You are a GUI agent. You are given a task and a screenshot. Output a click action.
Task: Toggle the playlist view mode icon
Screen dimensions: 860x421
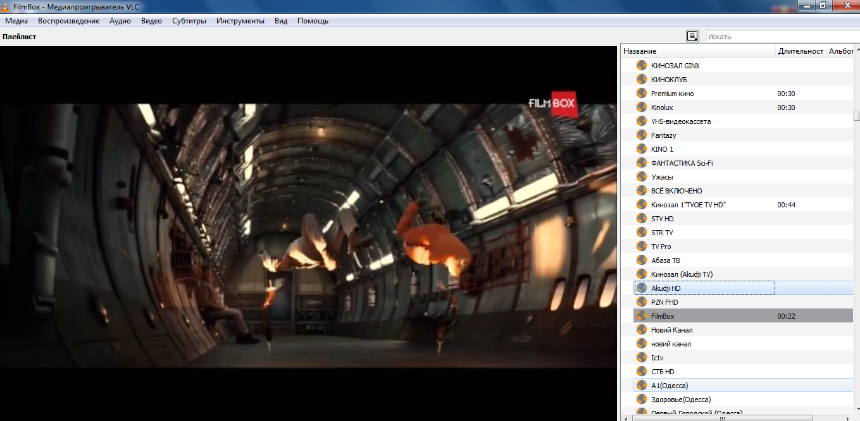tap(692, 36)
